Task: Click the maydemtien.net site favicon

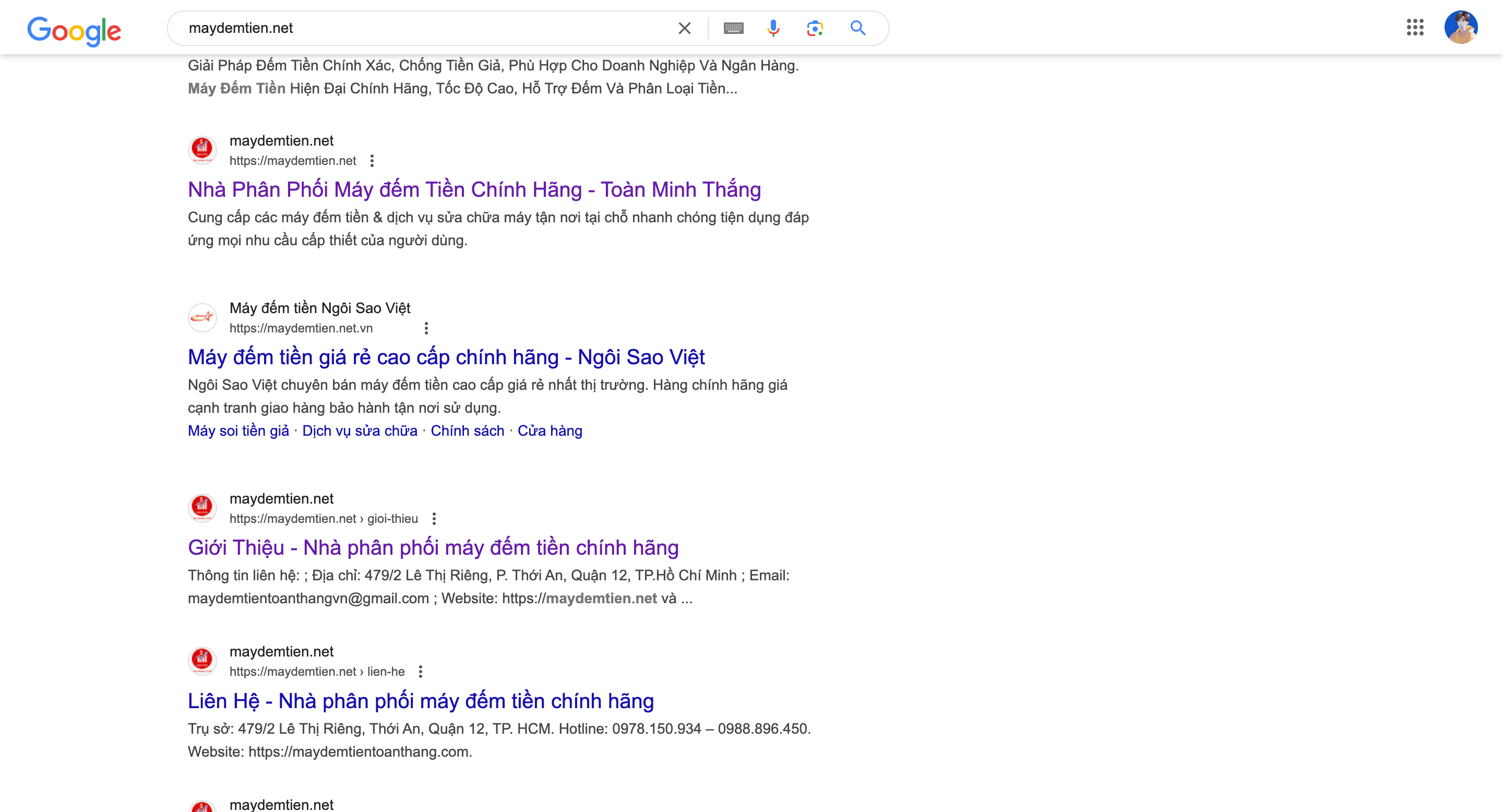Action: 202,150
